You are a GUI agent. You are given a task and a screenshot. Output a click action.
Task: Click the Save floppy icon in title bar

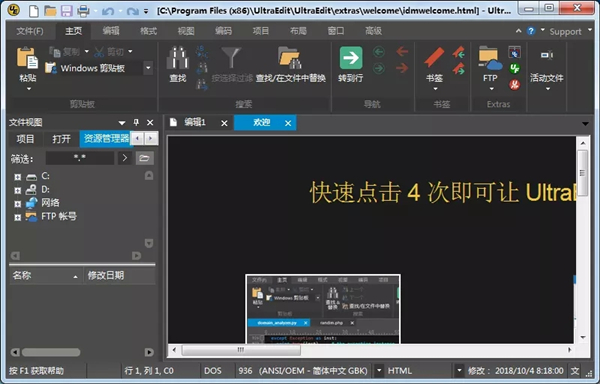(x=67, y=11)
